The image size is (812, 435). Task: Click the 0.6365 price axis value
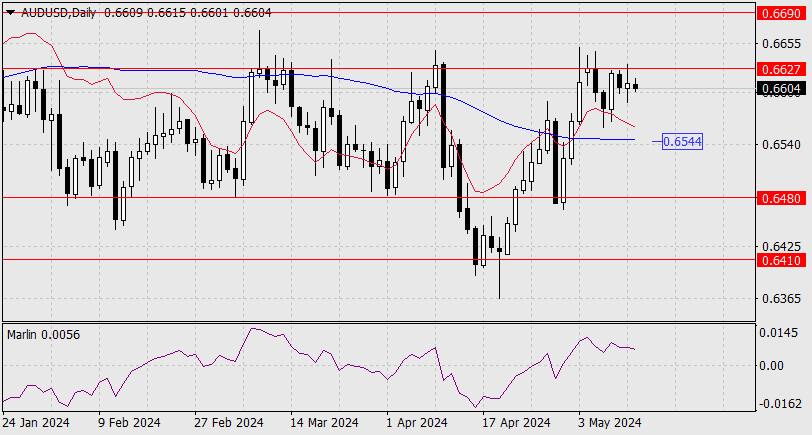click(x=781, y=299)
